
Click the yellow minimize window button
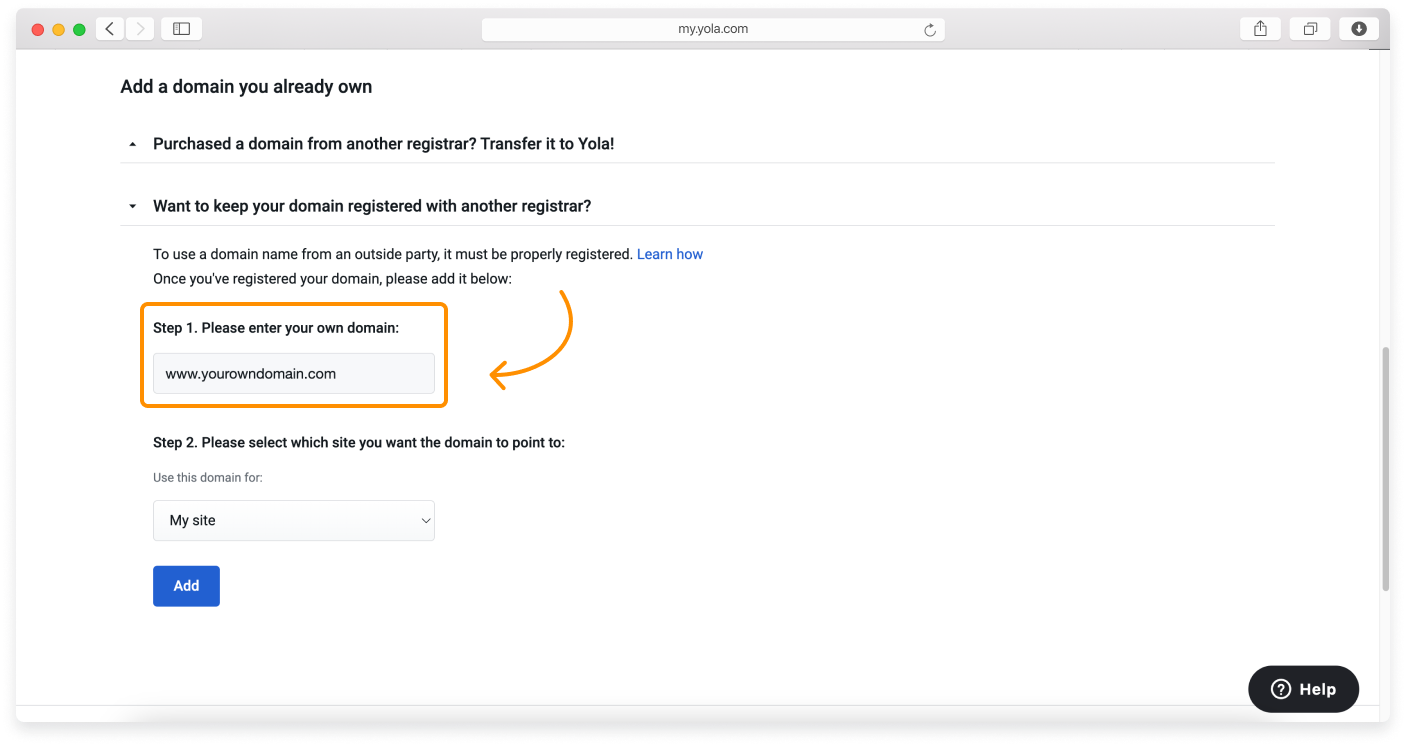(59, 30)
